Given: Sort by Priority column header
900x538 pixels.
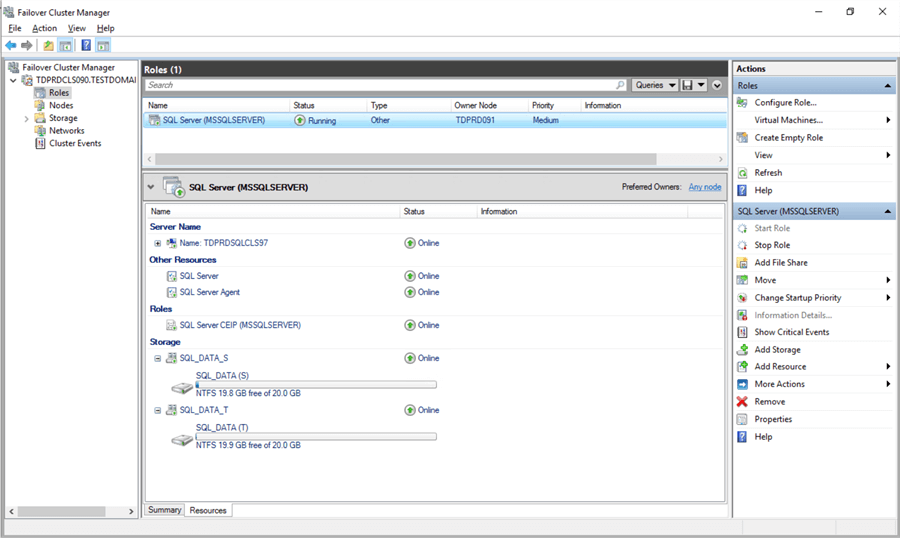Looking at the screenshot, I should [x=554, y=106].
